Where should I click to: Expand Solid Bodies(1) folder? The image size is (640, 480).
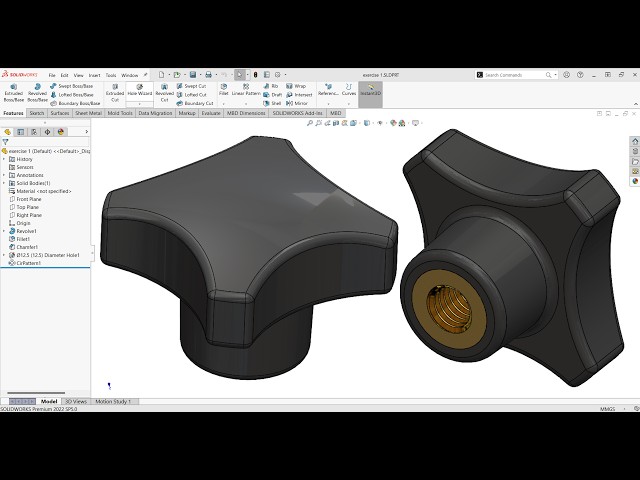[4, 183]
